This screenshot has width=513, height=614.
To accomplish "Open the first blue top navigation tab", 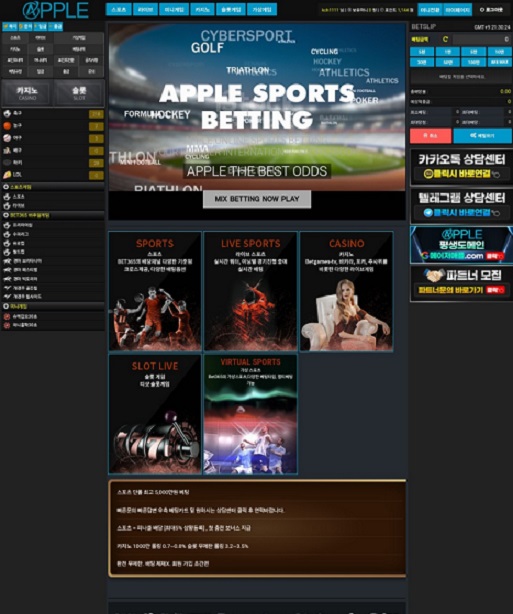I will click(x=118, y=9).
